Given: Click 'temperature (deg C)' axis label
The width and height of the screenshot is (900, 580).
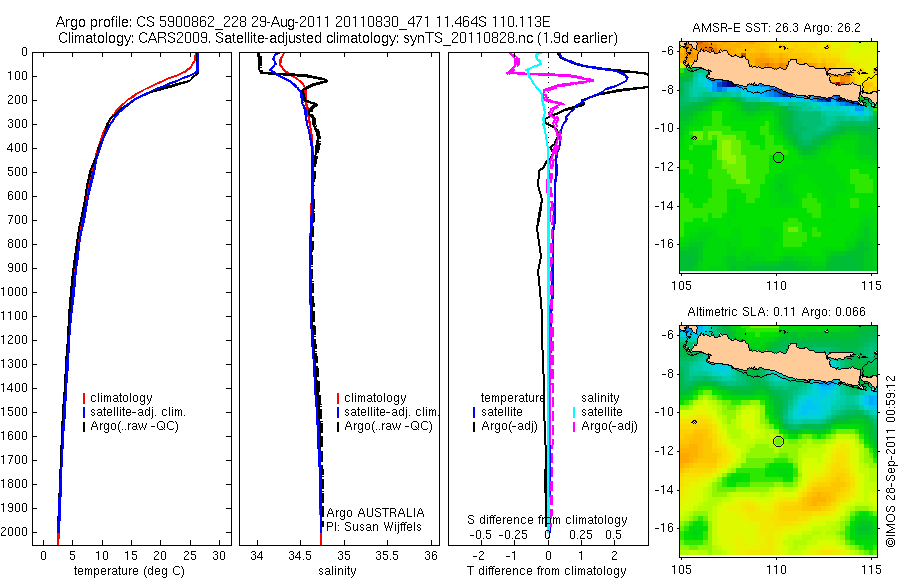Looking at the screenshot, I should pyautogui.click(x=129, y=571).
